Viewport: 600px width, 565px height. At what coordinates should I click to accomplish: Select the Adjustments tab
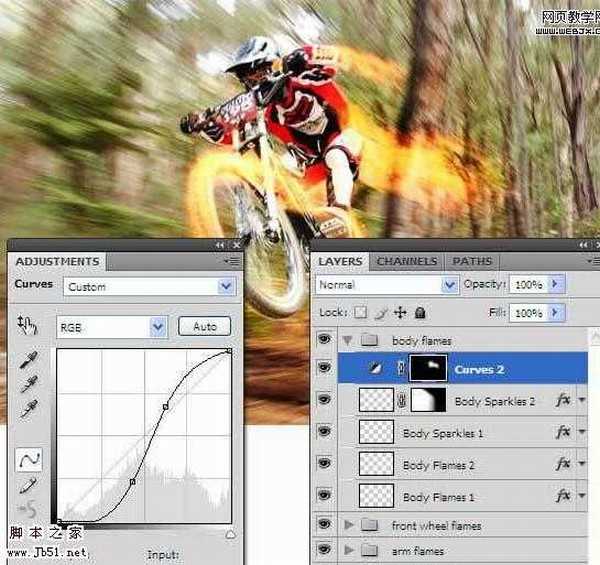click(57, 262)
